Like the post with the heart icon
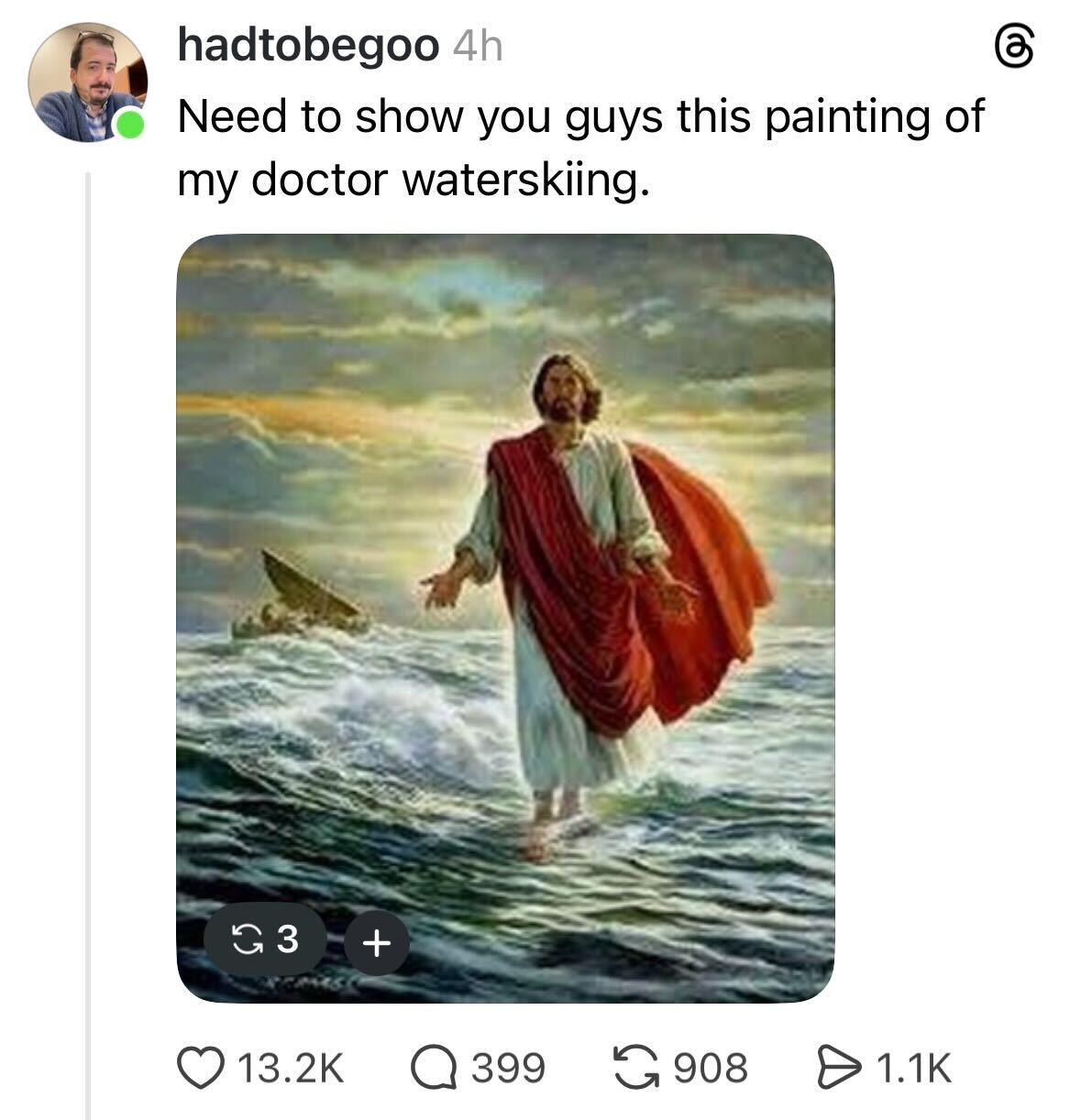This screenshot has height=1120, width=1081. 199,1068
